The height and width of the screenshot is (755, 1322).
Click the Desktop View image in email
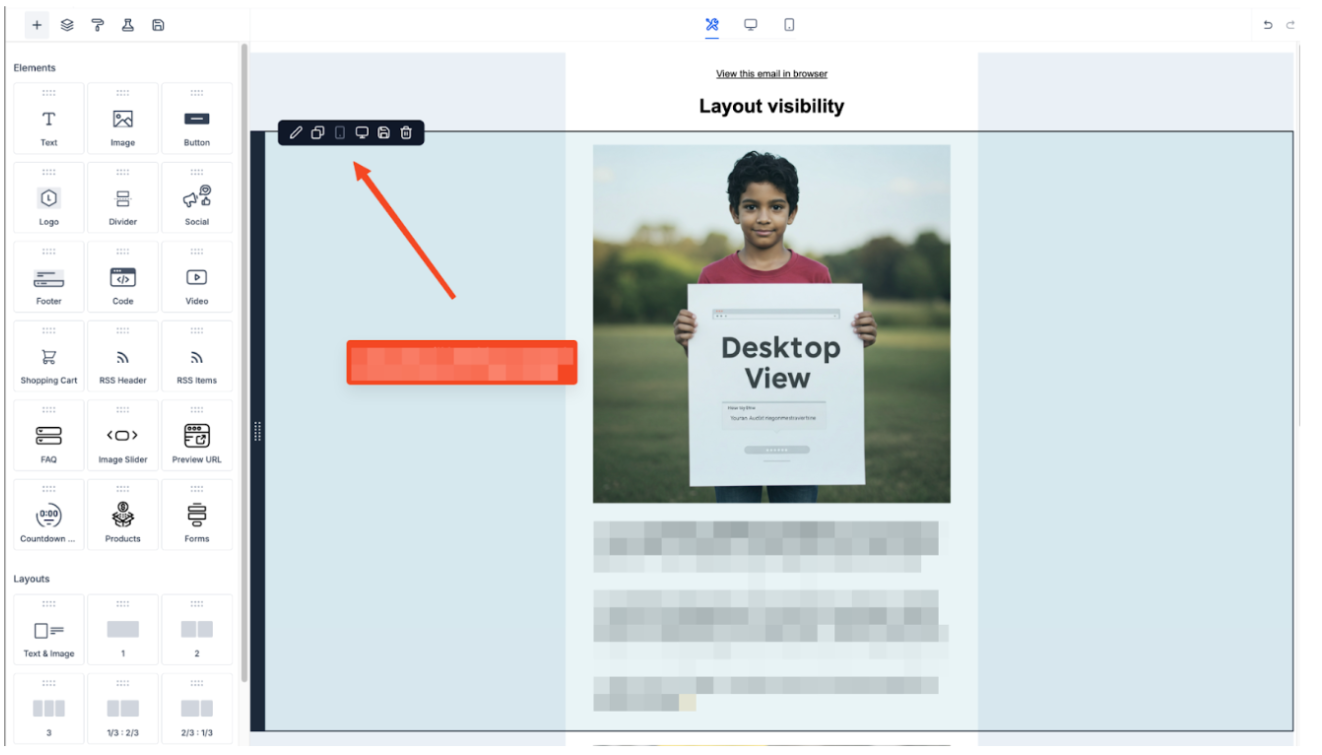point(771,323)
